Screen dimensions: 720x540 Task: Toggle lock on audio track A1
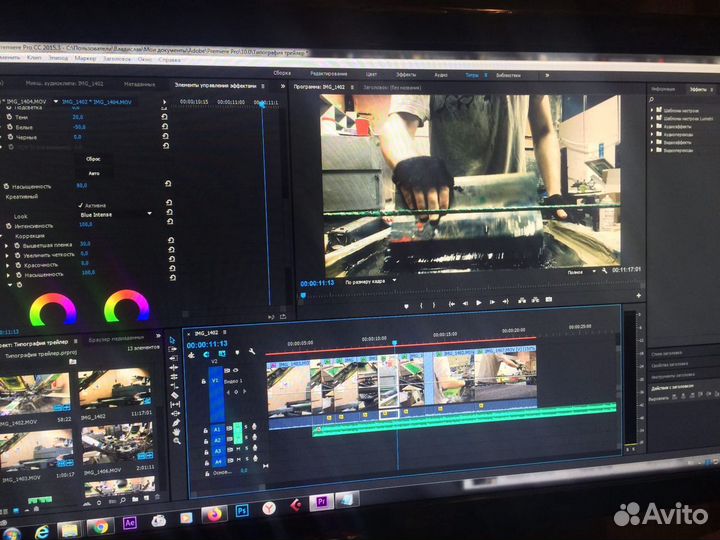pyautogui.click(x=204, y=428)
